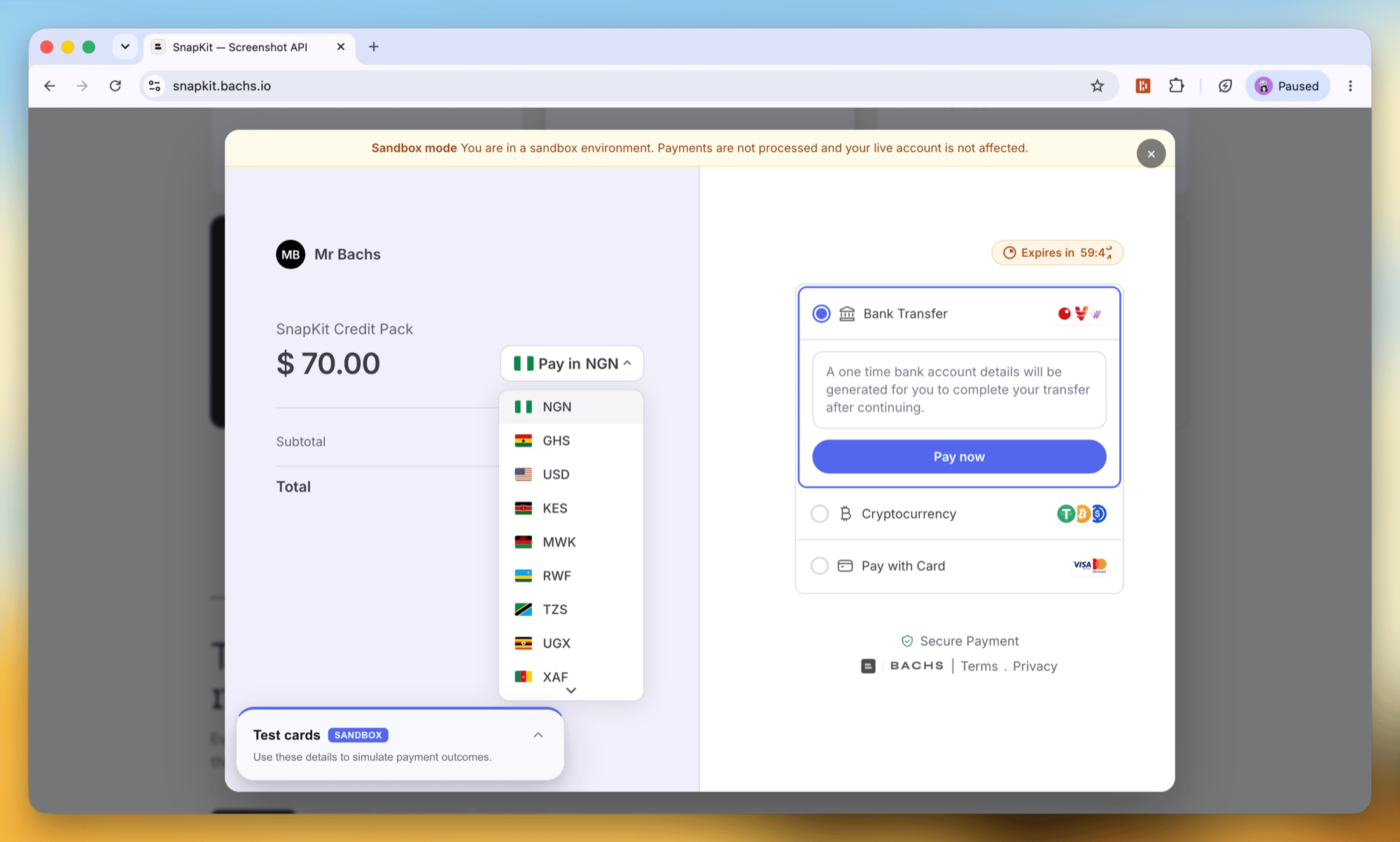1400x842 pixels.
Task: Click the Pay now button
Action: tap(959, 456)
